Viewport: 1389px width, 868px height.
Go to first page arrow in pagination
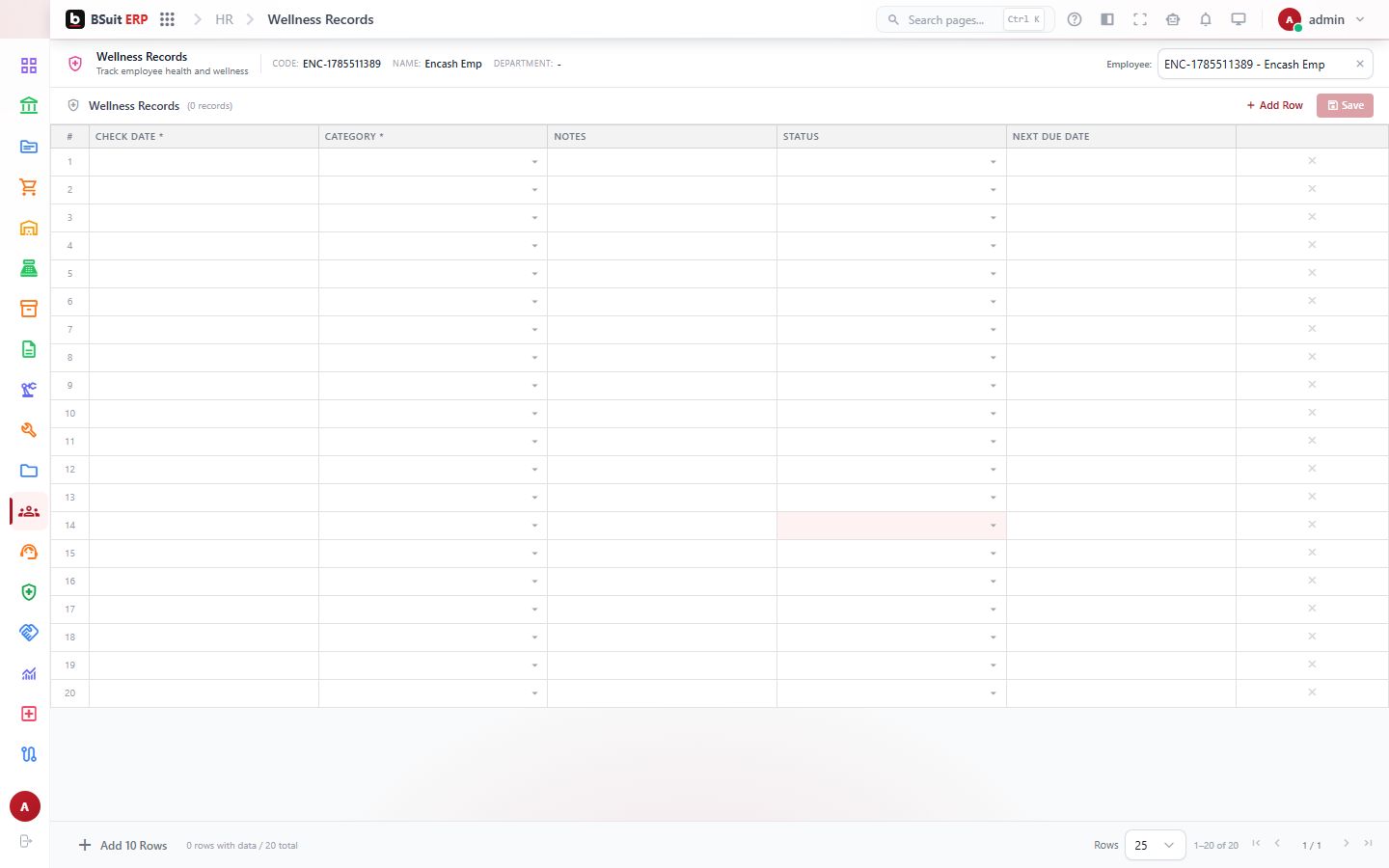(1256, 844)
